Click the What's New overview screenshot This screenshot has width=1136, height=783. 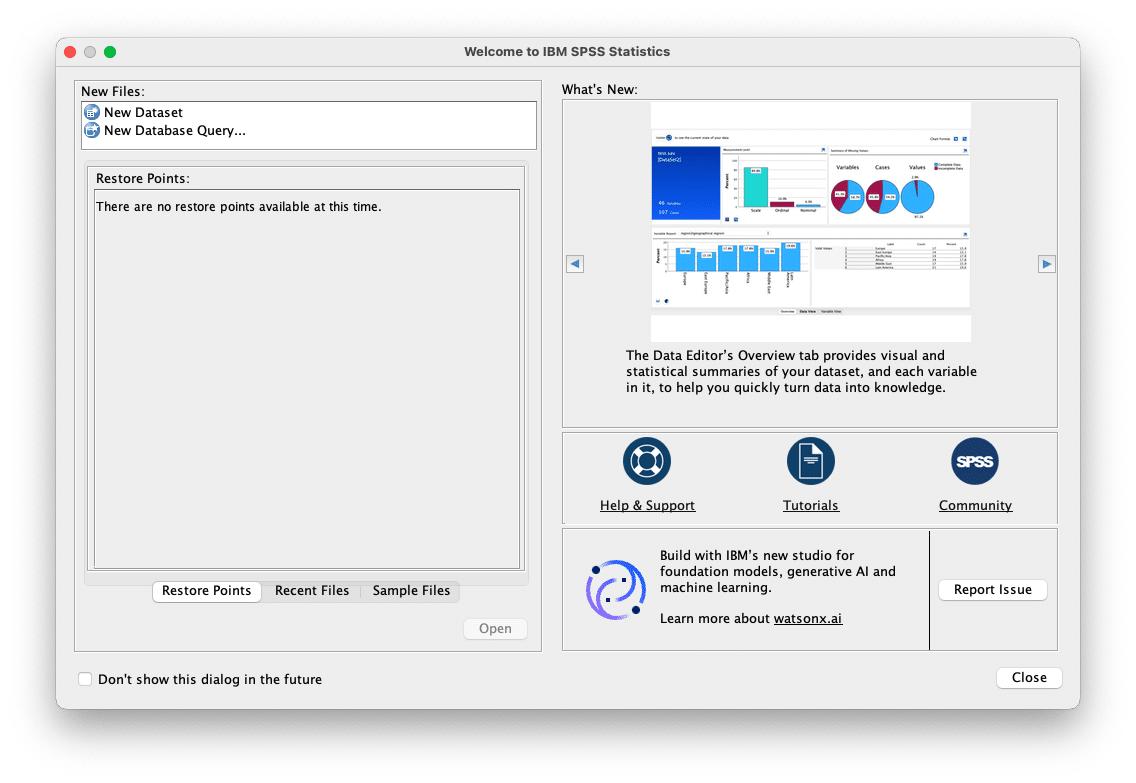pos(811,222)
